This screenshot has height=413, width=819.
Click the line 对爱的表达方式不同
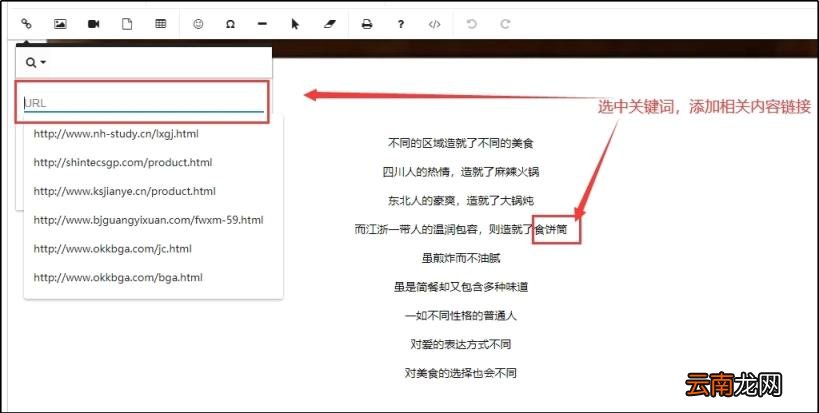(461, 344)
